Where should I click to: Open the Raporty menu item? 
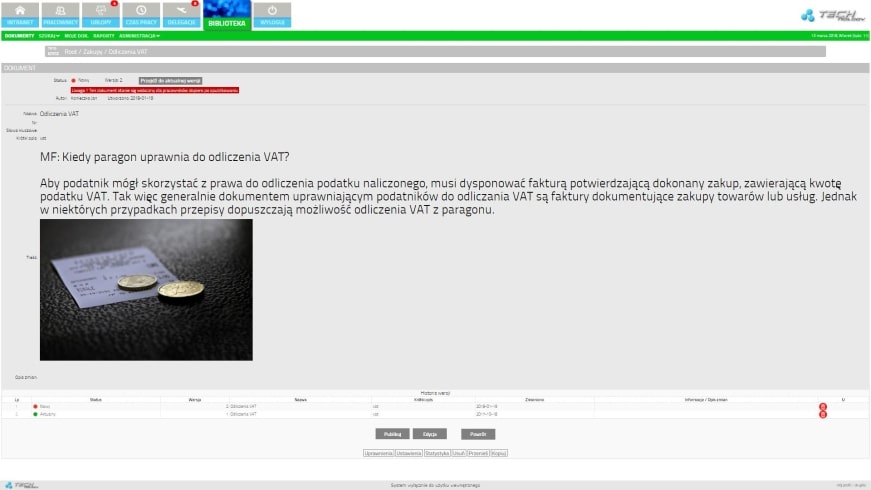(104, 36)
